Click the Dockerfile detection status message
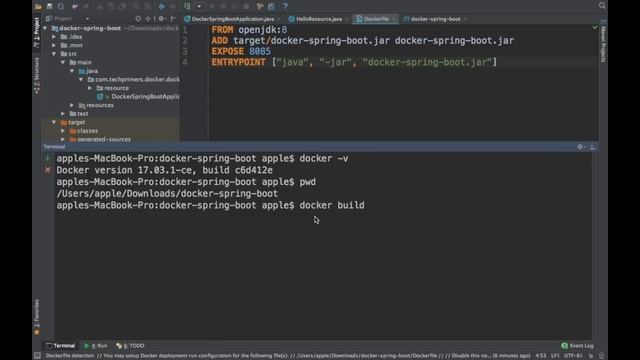This screenshot has height=360, width=640. pyautogui.click(x=287, y=356)
